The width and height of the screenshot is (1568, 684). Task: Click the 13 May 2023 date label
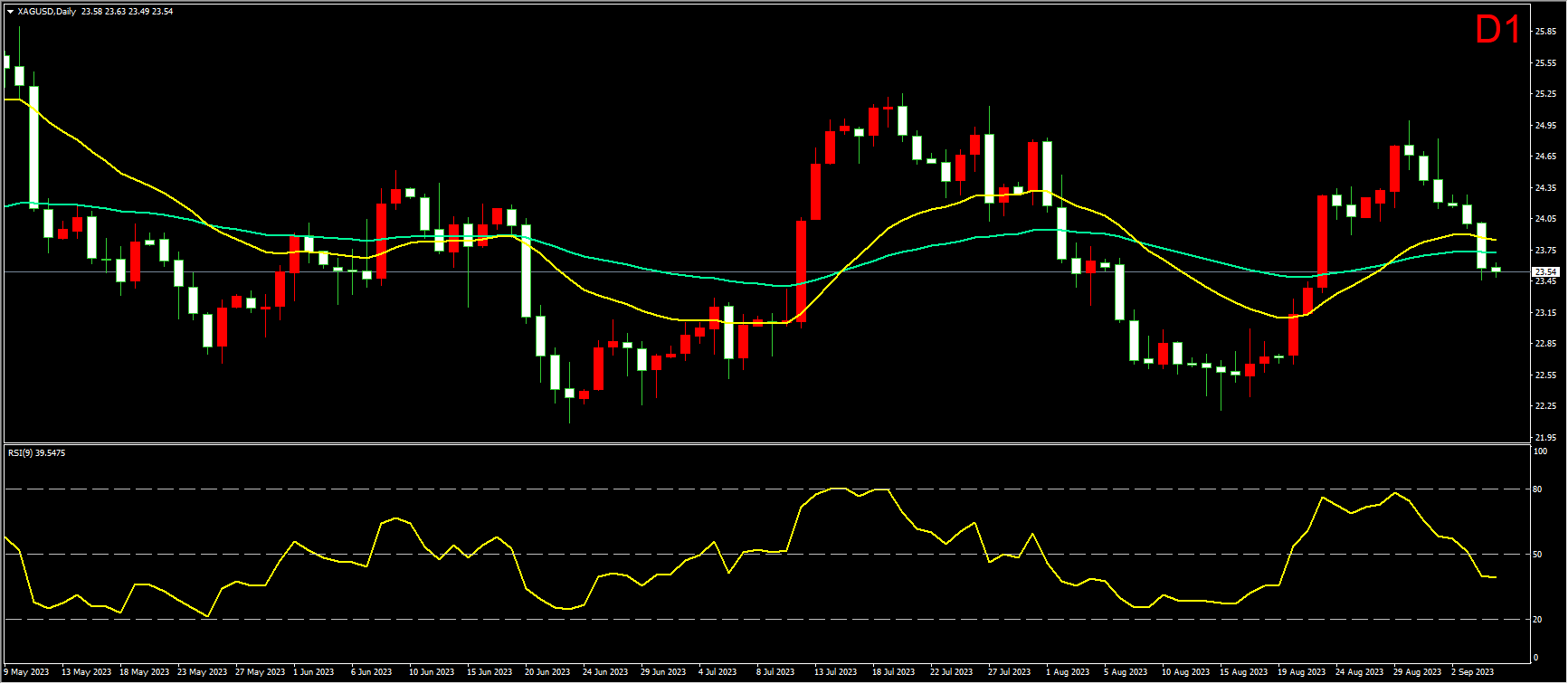tap(87, 672)
